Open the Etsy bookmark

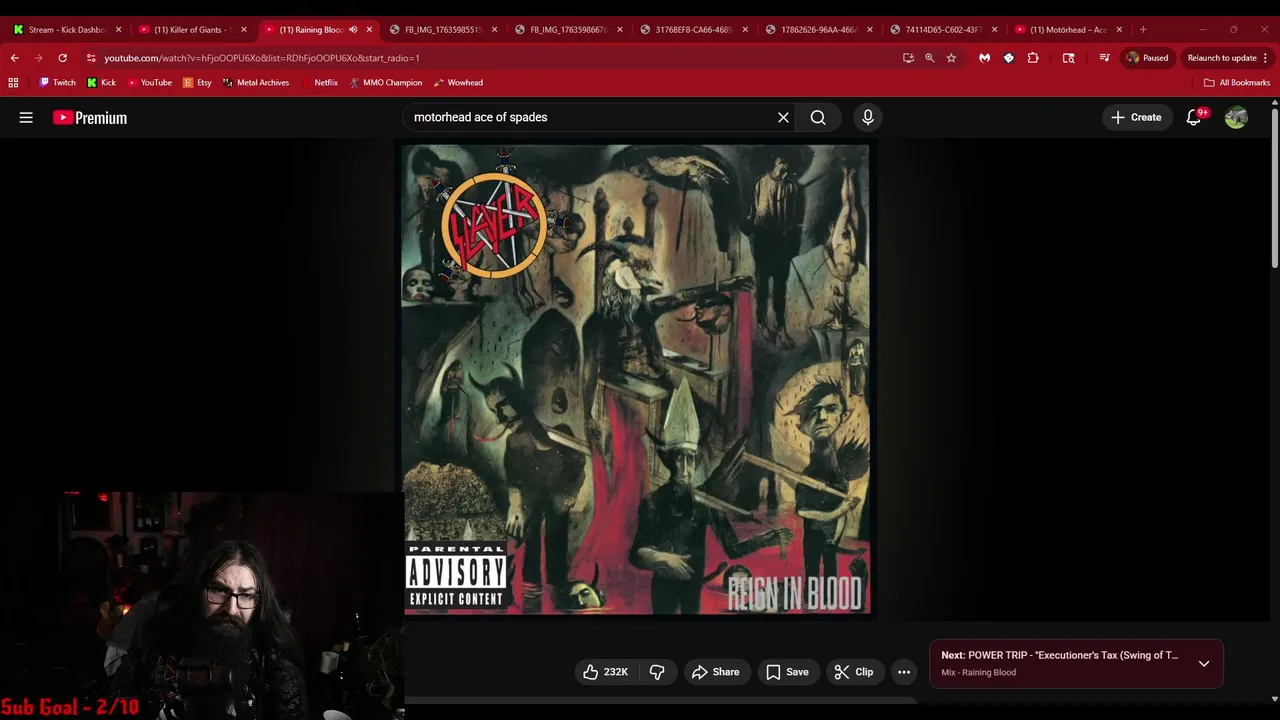click(x=197, y=83)
